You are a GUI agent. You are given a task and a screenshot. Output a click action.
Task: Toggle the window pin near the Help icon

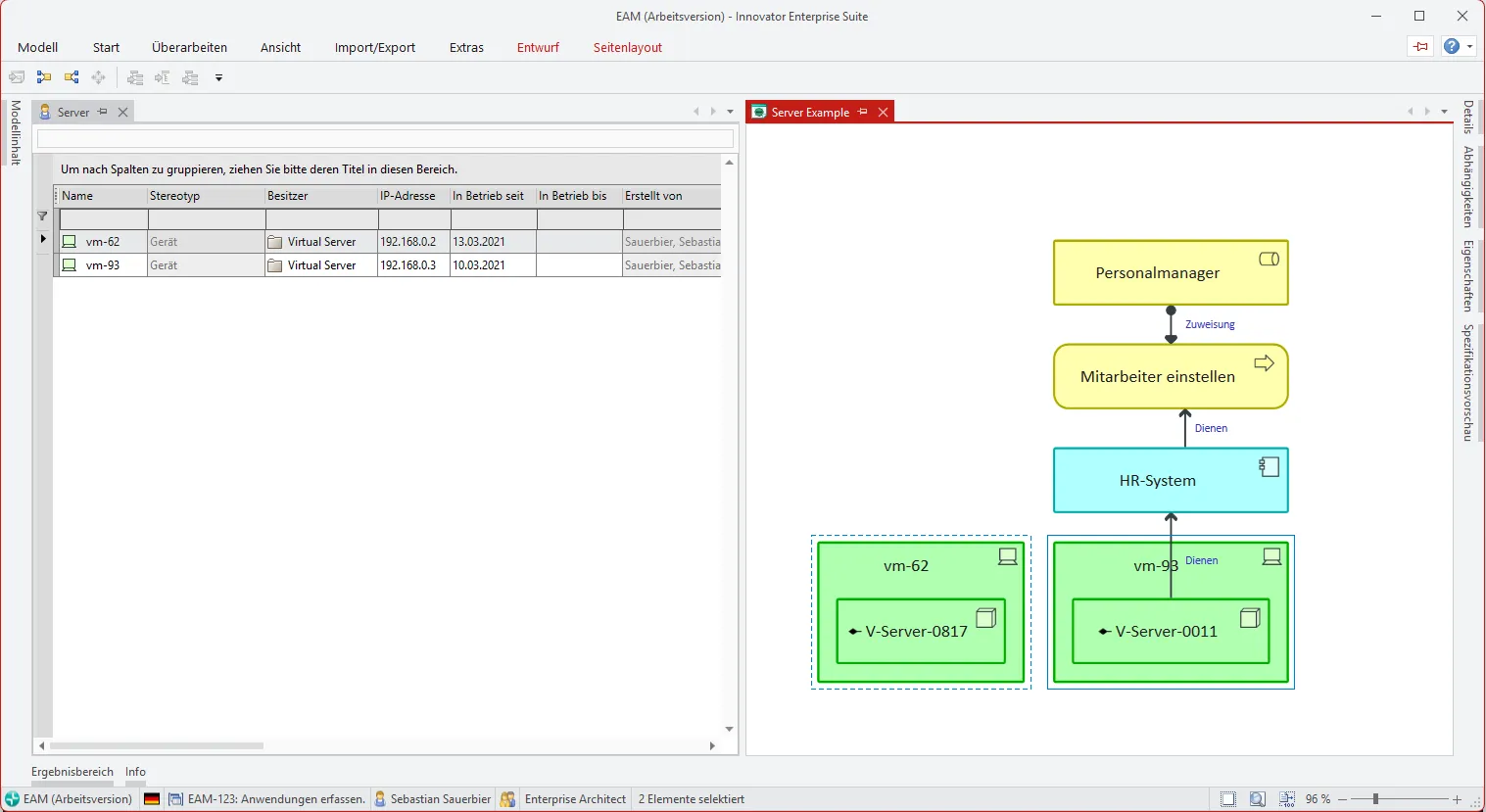click(1420, 46)
